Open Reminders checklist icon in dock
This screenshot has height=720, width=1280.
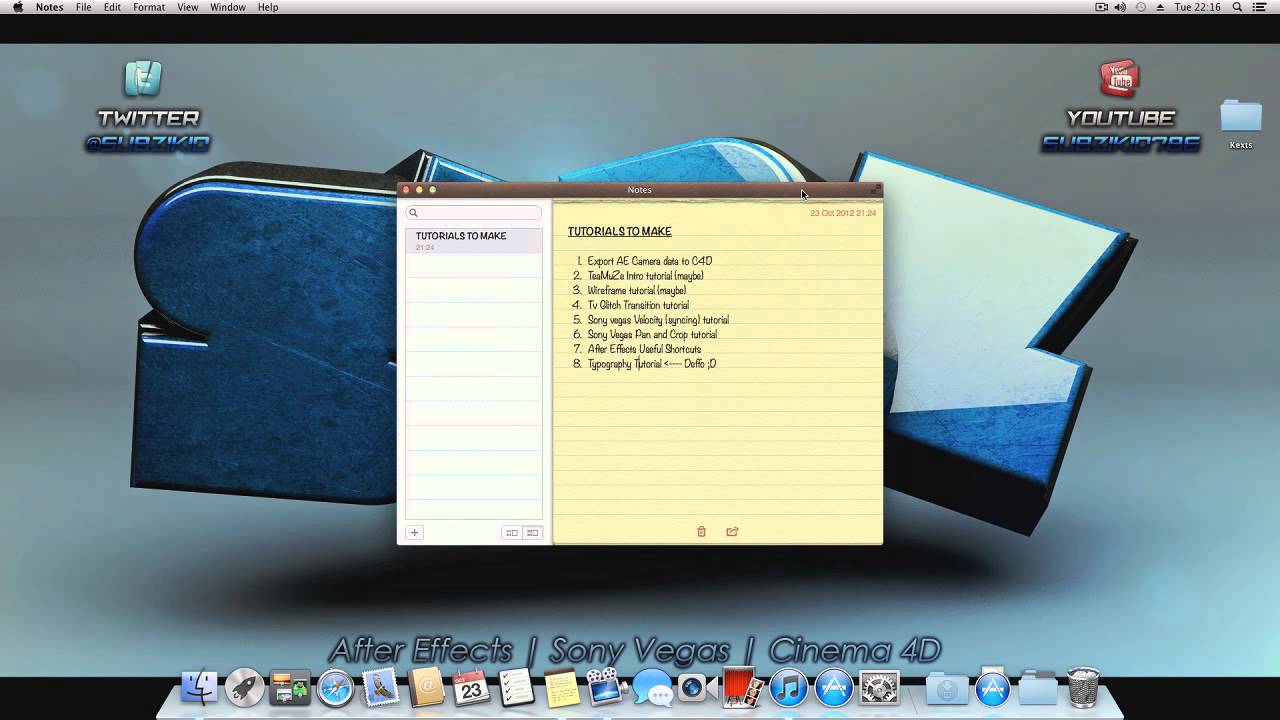[517, 688]
